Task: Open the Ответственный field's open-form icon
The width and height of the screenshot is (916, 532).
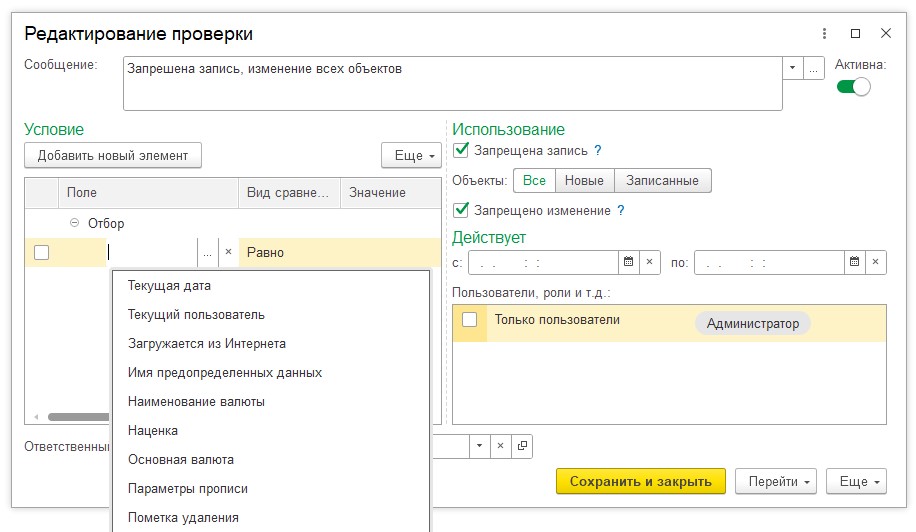Action: click(x=522, y=446)
